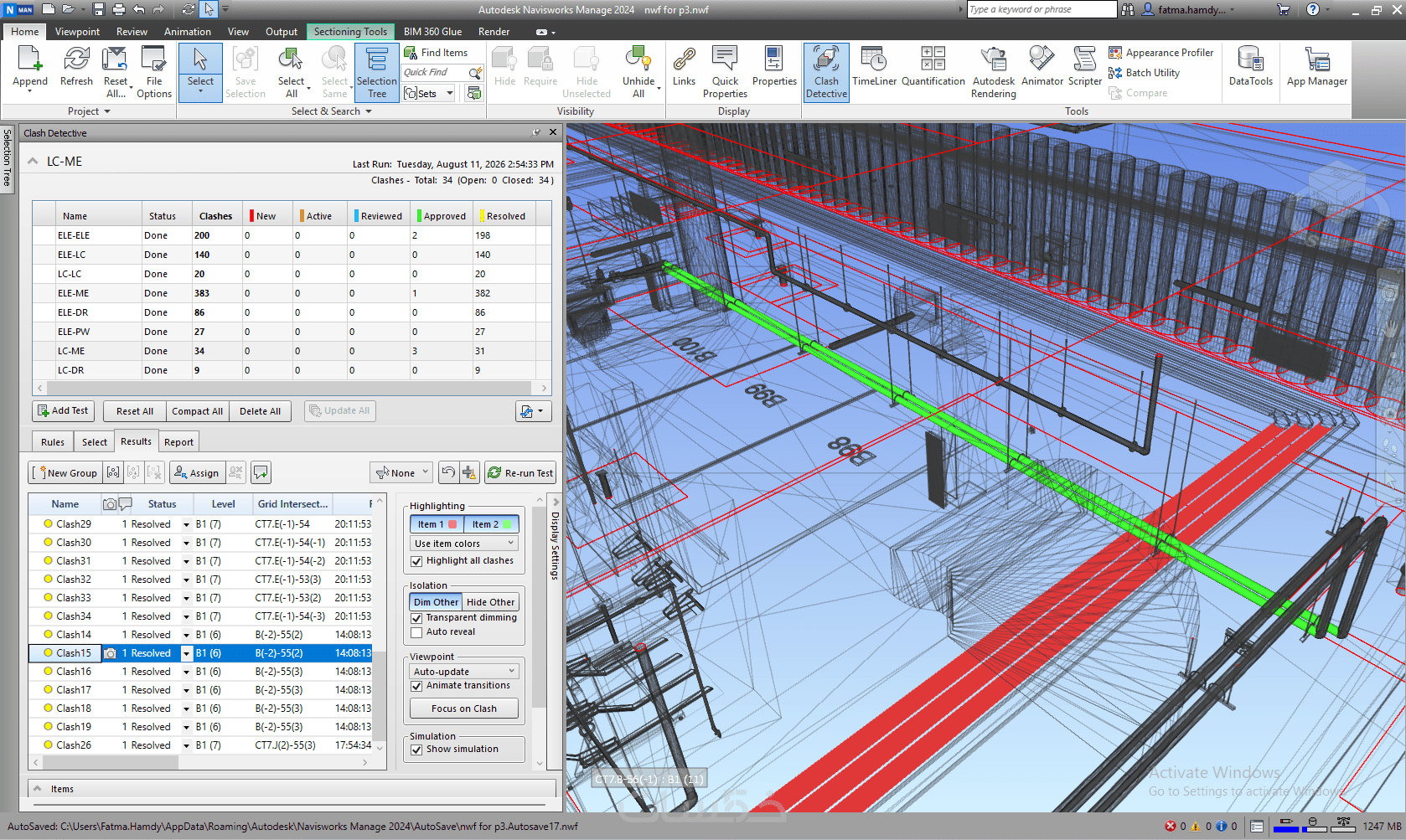
Task: Toggle Transparent dimming checkbox
Action: tap(416, 618)
